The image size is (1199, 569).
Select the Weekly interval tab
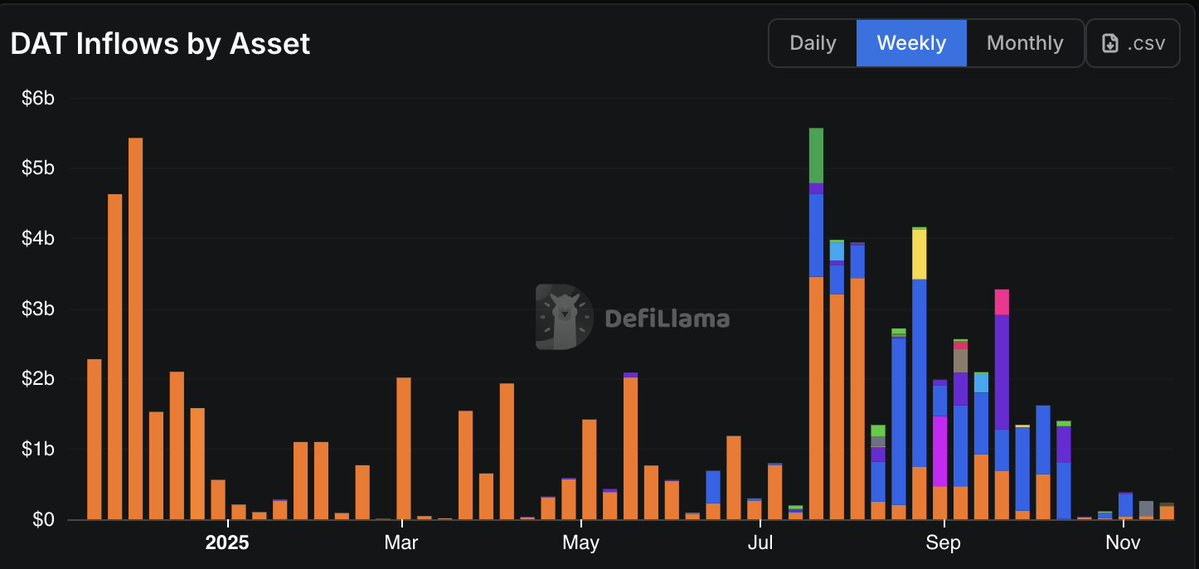click(x=911, y=43)
